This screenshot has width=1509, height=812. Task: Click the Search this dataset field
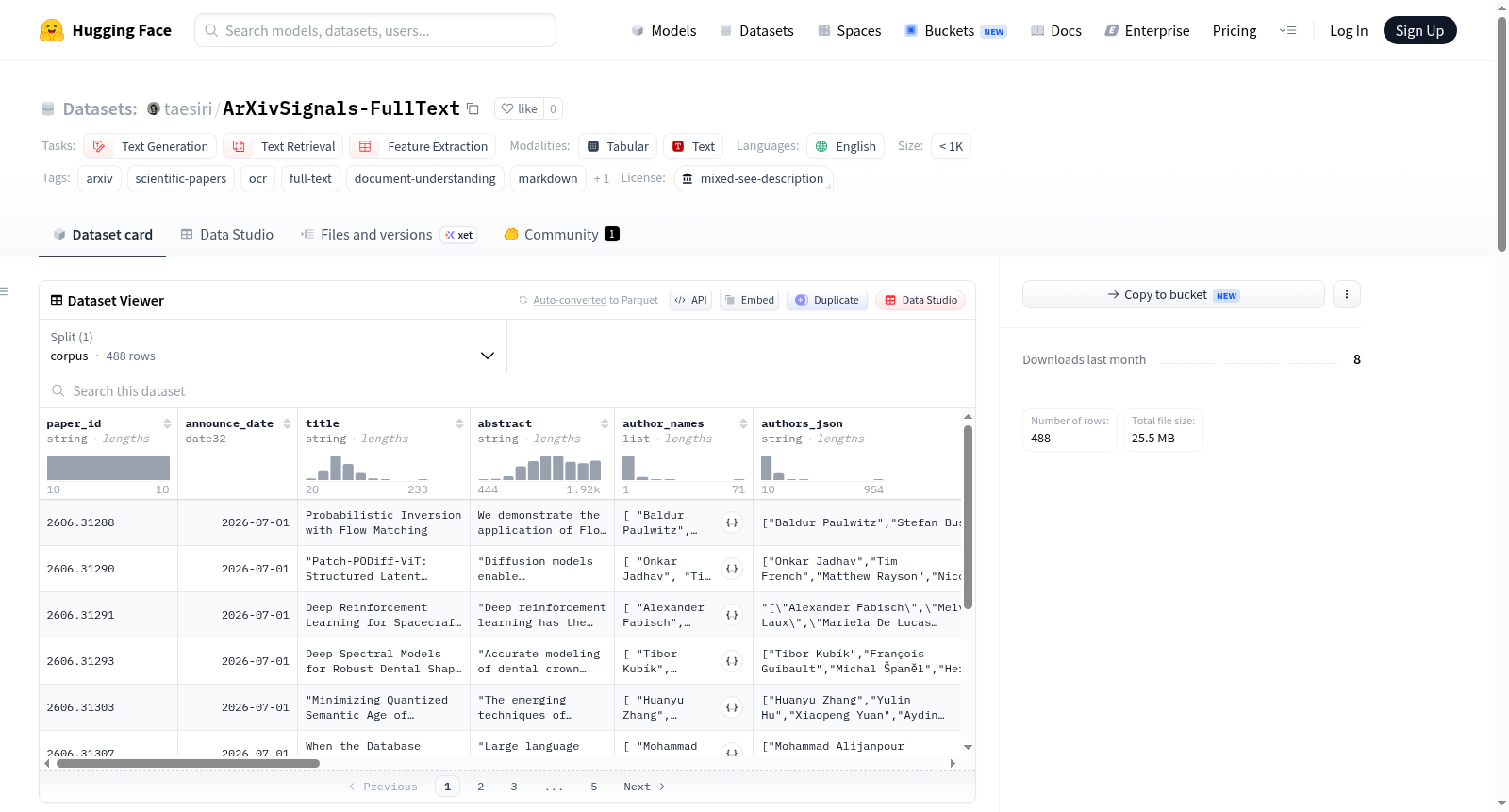tap(507, 390)
